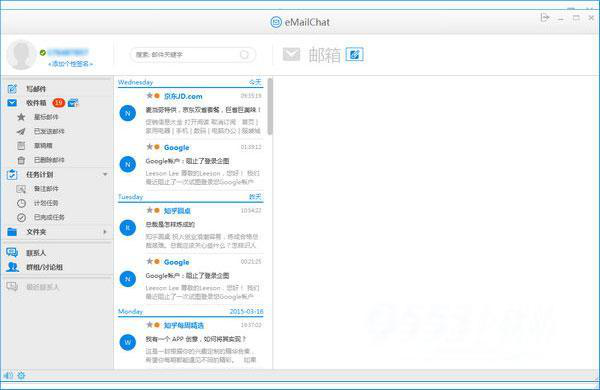Toggle orange unread dot on 知乎圆桌 email
This screenshot has height=390, width=600.
(157, 210)
